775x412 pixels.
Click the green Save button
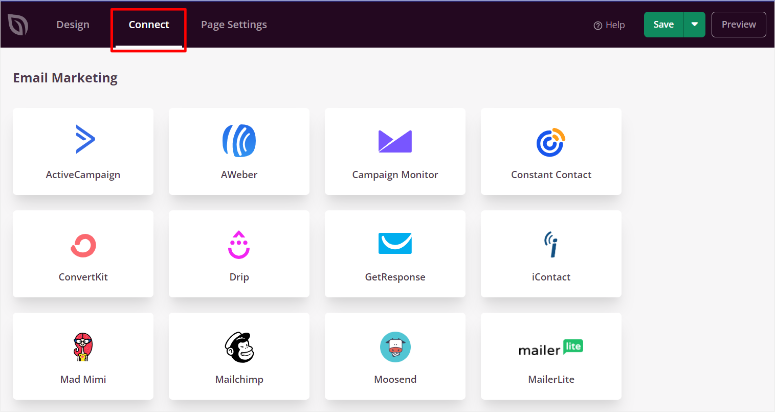663,25
